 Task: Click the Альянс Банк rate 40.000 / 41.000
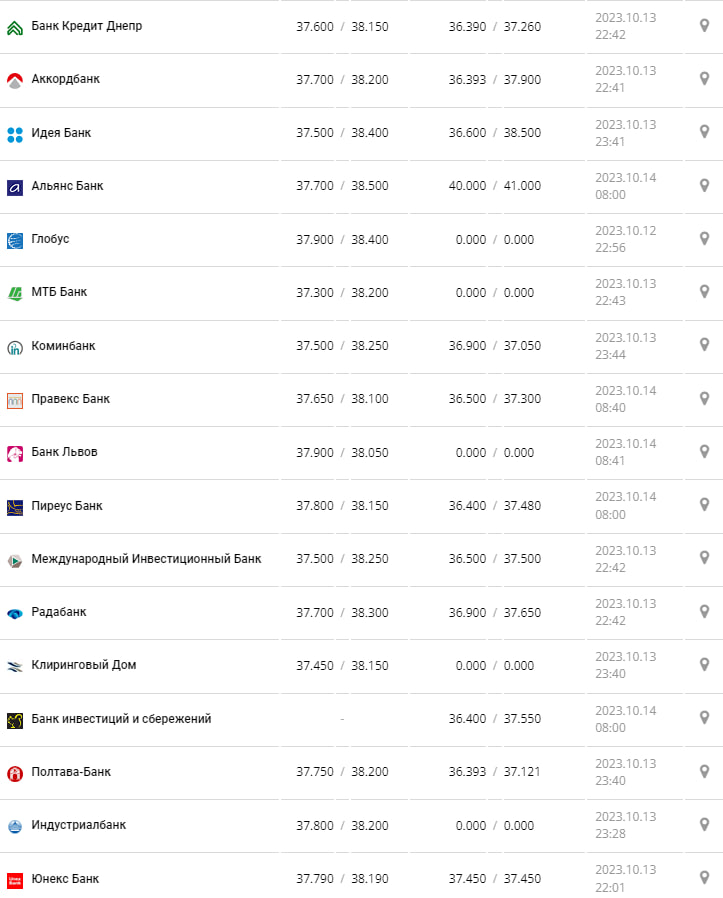[x=494, y=186]
